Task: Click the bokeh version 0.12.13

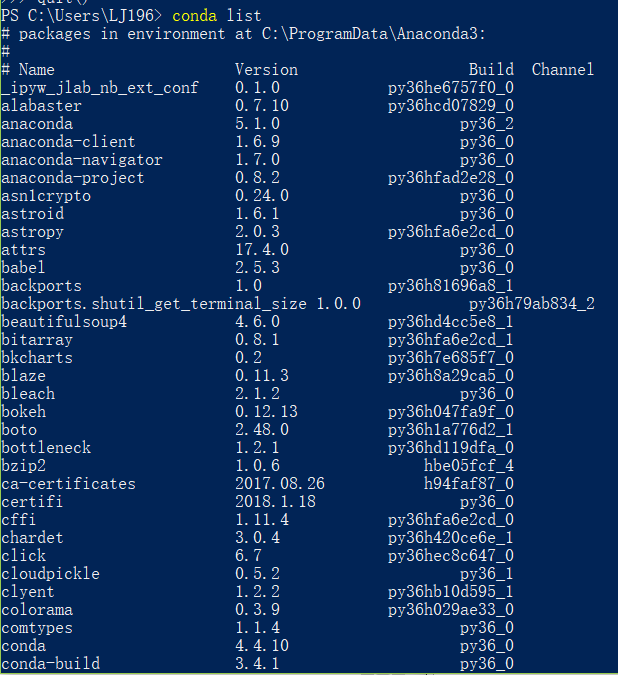Action: [x=266, y=412]
